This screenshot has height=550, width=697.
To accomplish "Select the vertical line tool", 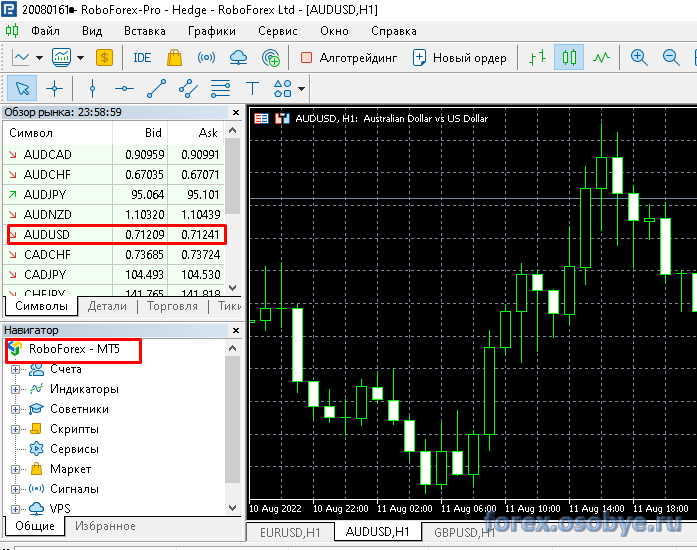I will pos(92,88).
